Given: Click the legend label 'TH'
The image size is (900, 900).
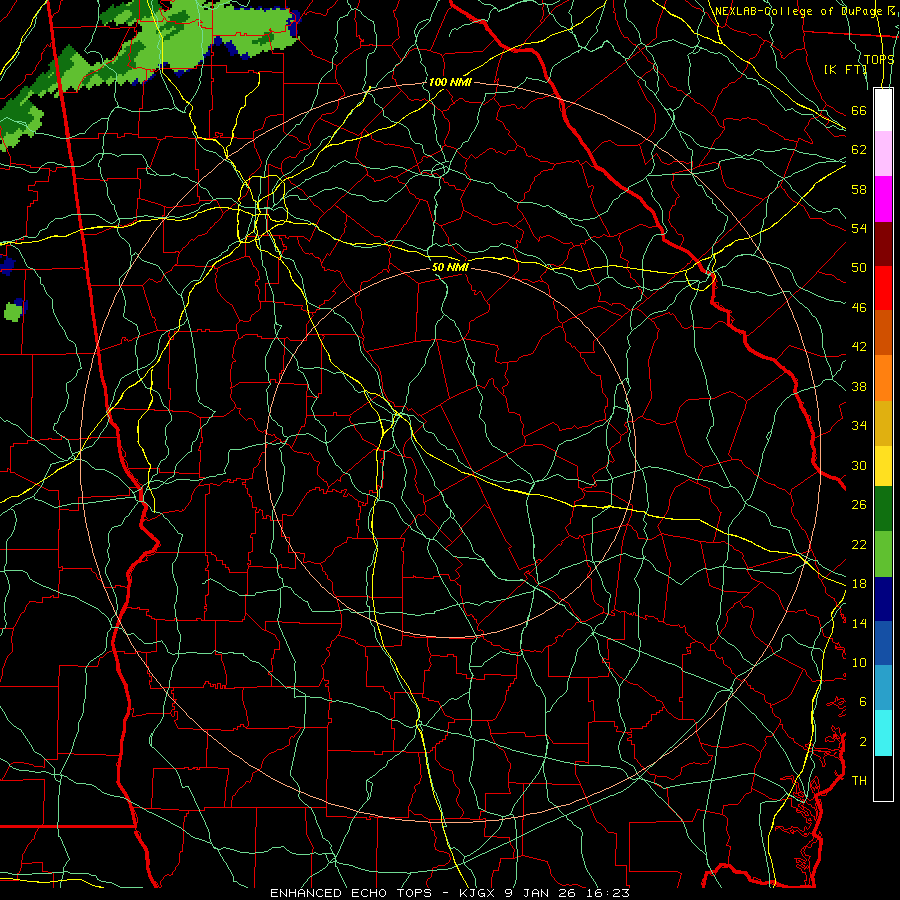Looking at the screenshot, I should [x=859, y=781].
